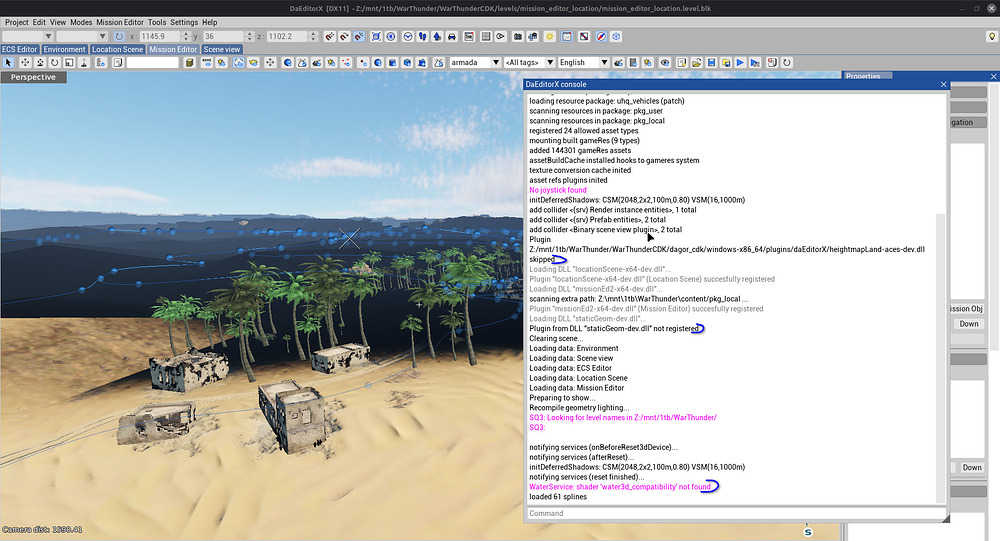Viewport: 1000px width, 541px height.
Task: Click the blue sphere icon in second toolbar
Action: [288, 63]
